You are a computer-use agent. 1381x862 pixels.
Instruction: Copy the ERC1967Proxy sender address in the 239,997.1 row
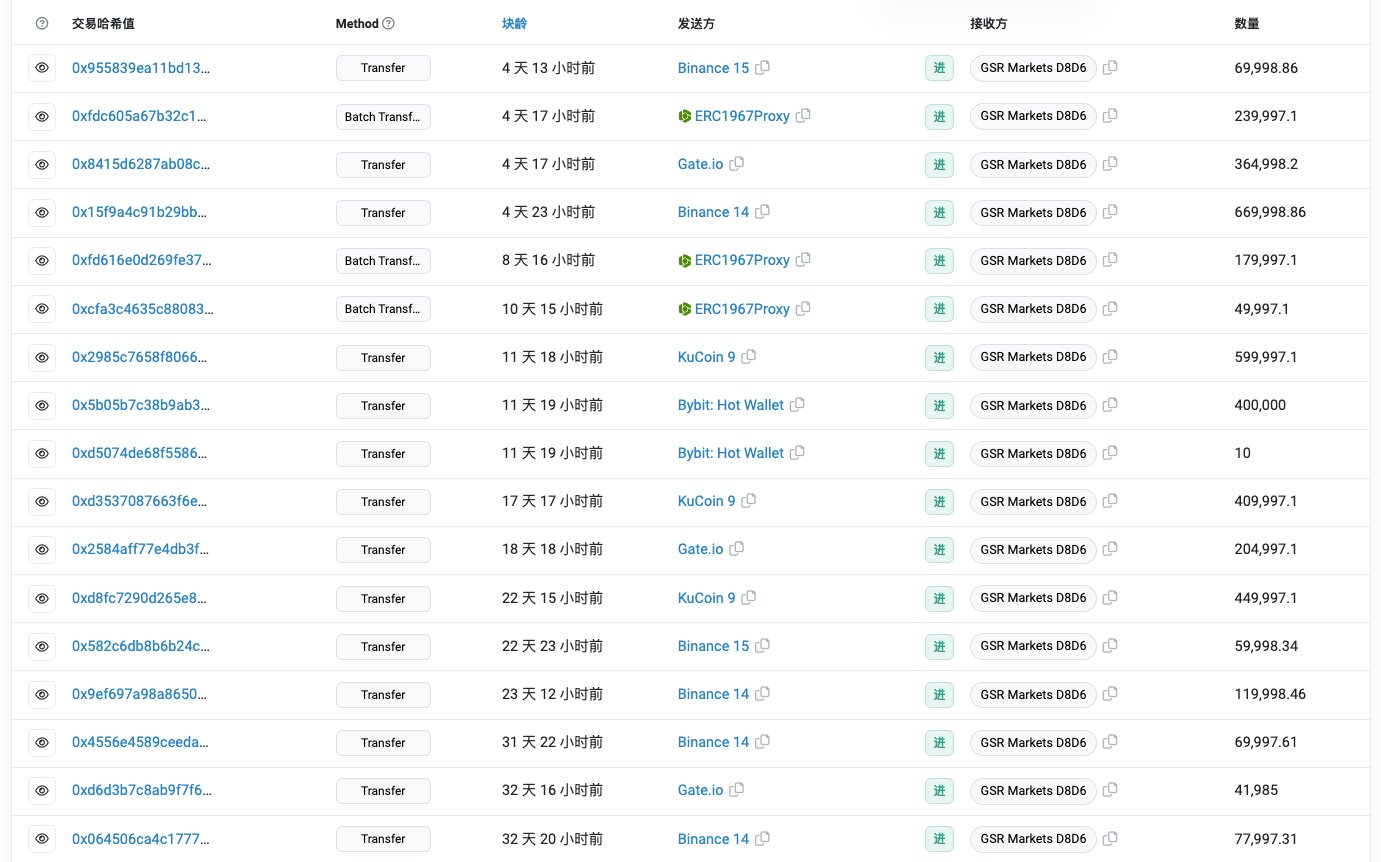(804, 116)
